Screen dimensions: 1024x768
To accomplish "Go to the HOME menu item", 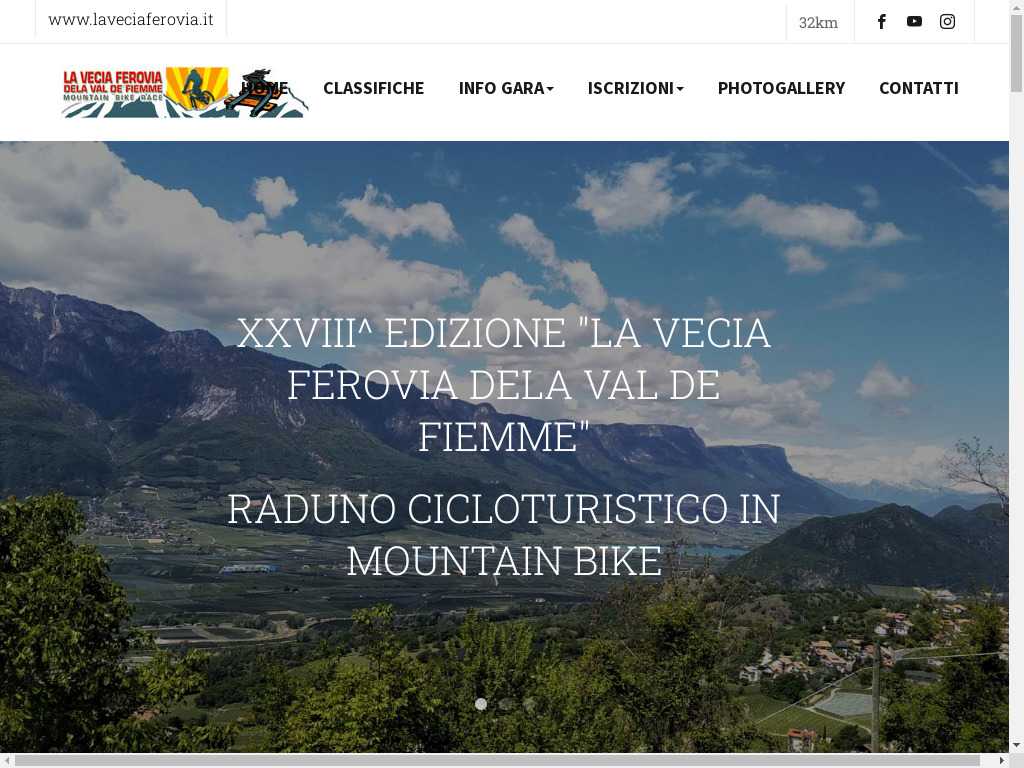I will coord(264,88).
